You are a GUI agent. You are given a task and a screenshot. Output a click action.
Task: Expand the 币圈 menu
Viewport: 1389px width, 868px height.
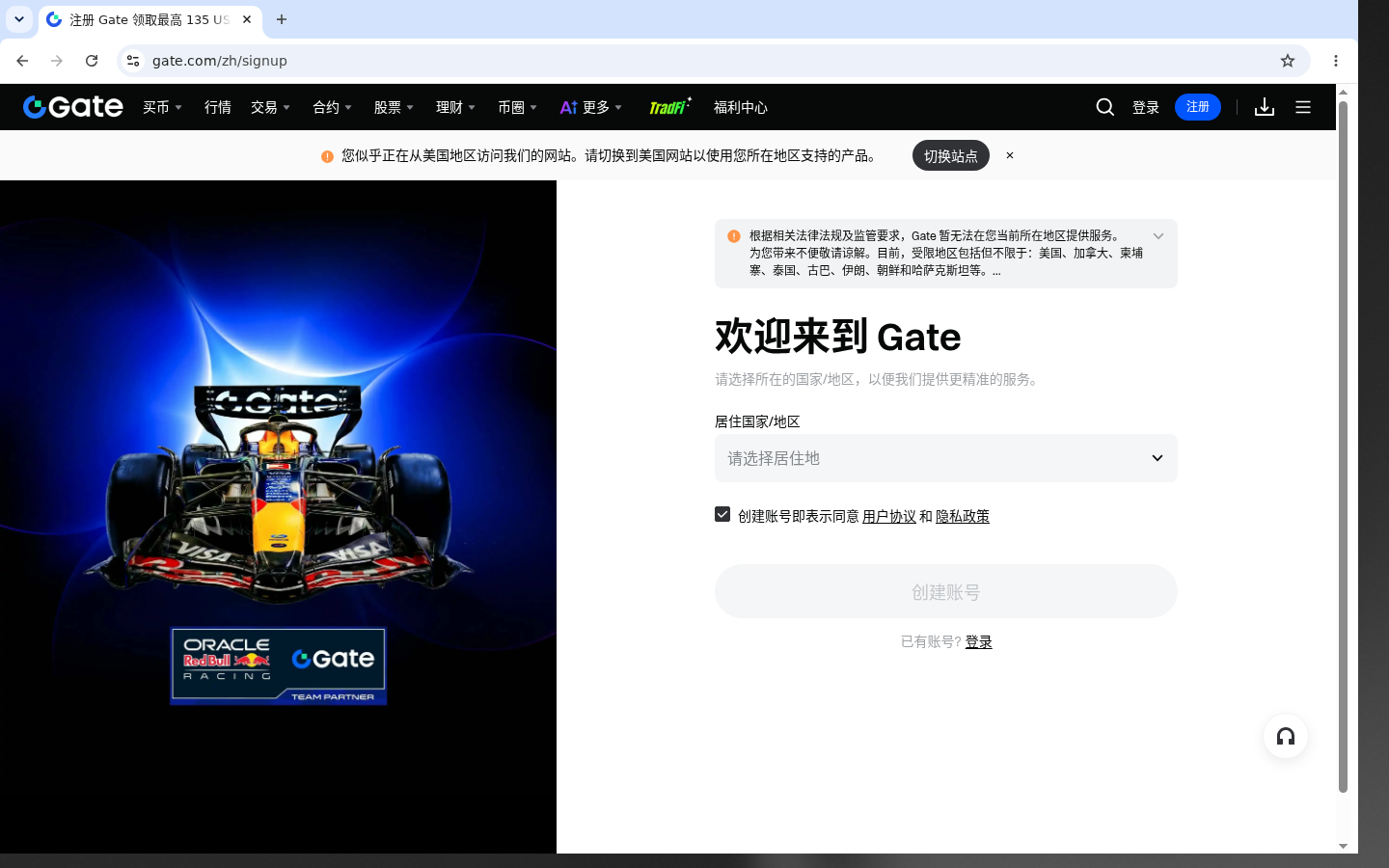pos(517,107)
